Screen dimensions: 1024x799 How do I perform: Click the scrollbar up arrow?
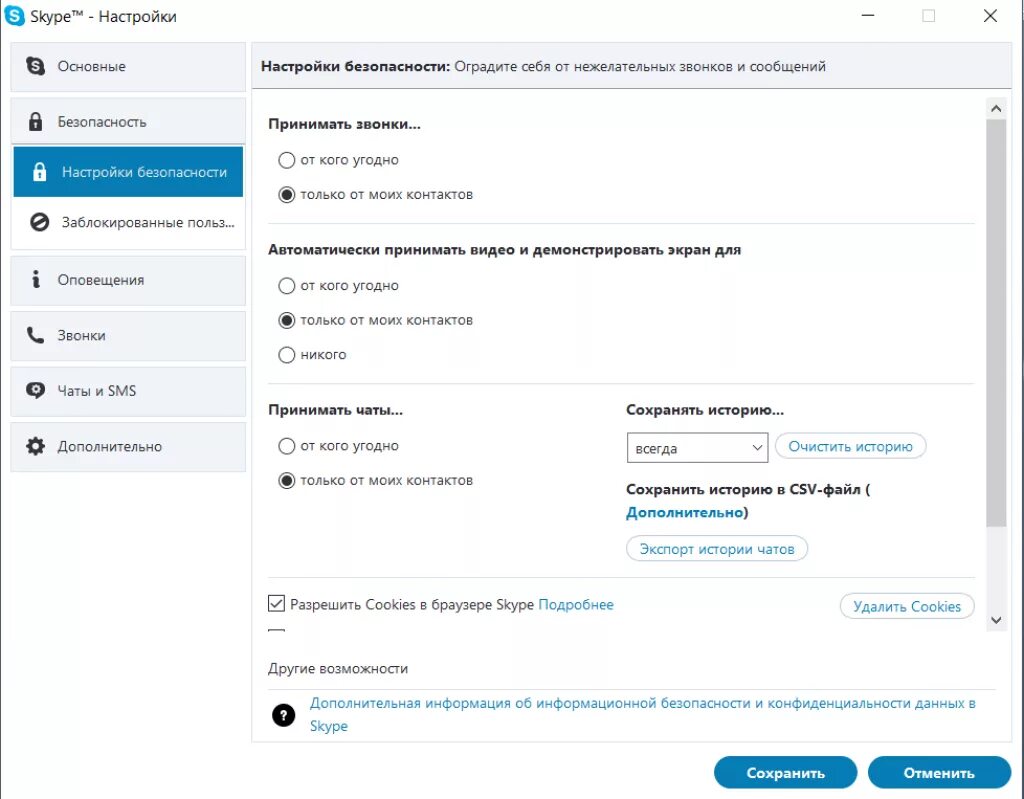click(x=995, y=107)
